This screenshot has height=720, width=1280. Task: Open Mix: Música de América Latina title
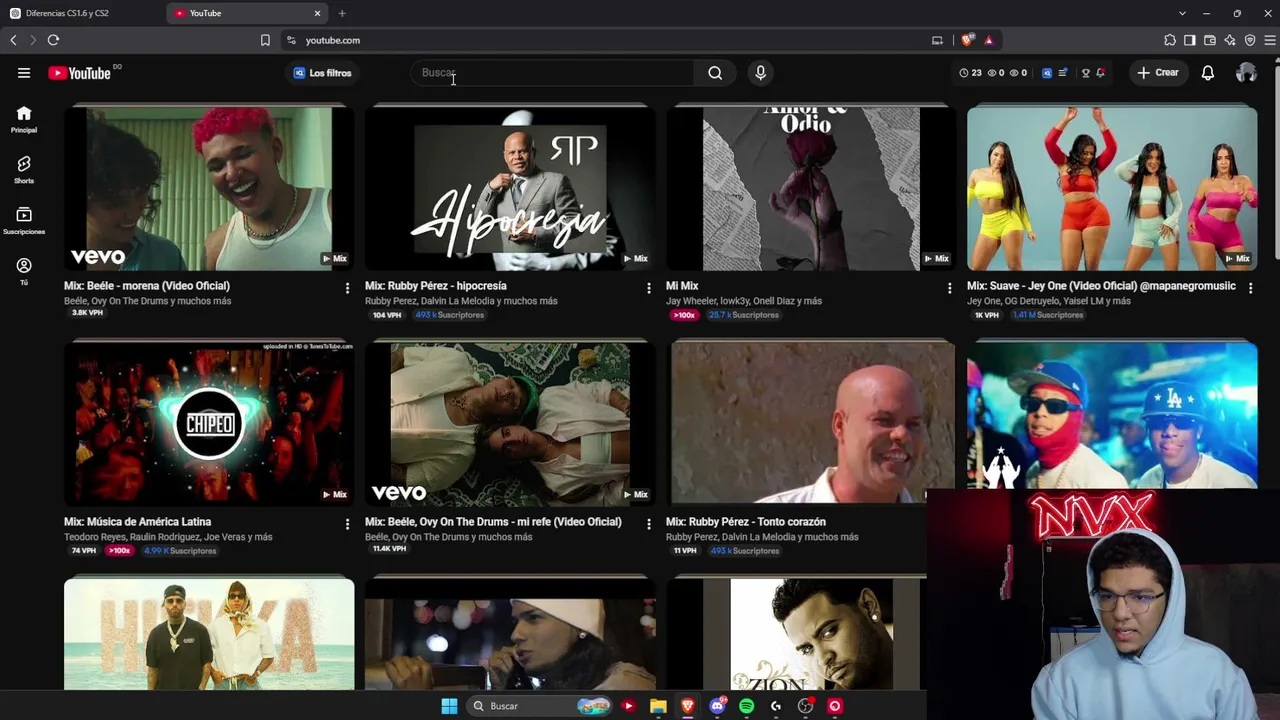coord(138,522)
